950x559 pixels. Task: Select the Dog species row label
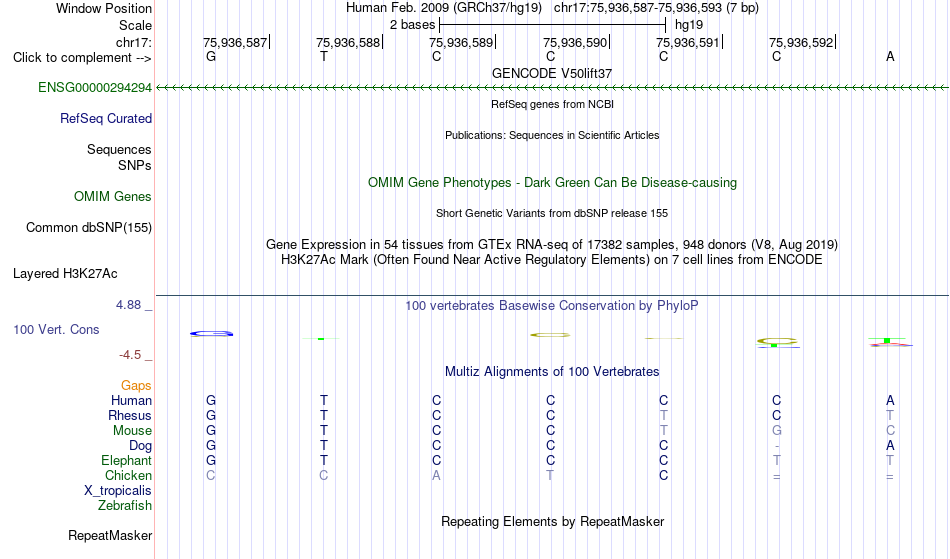point(140,446)
